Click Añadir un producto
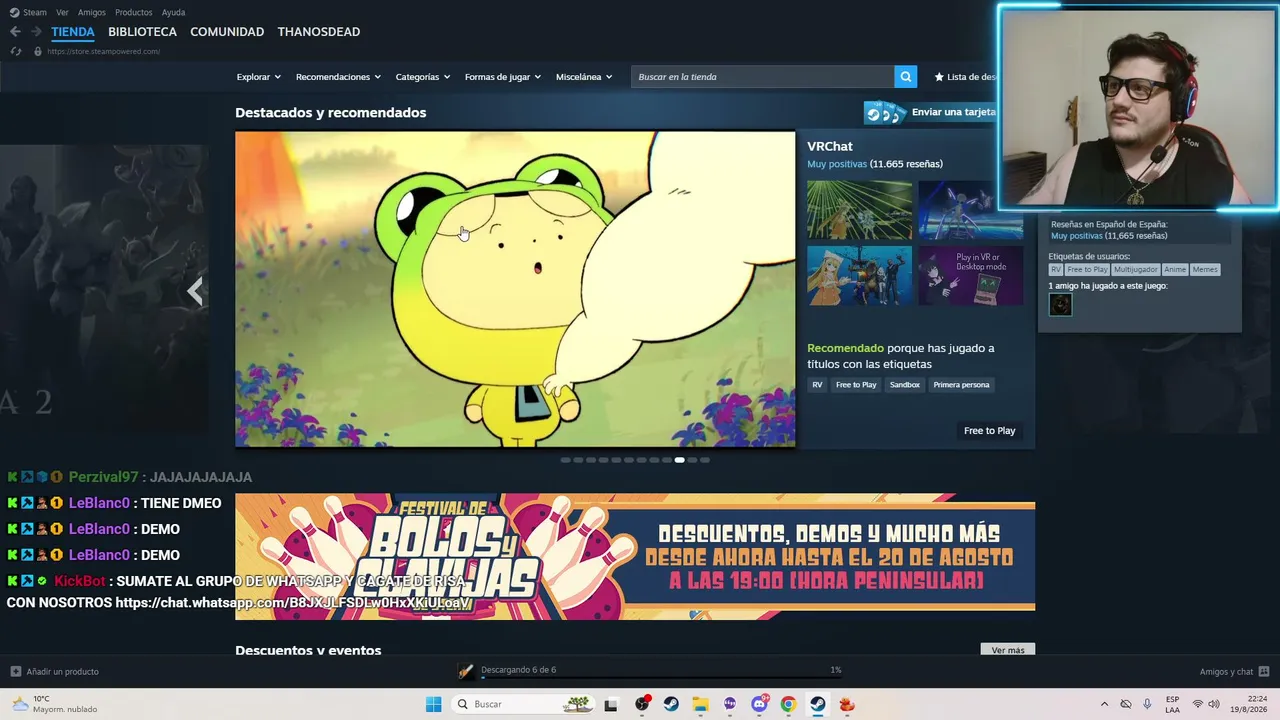1280x720 pixels. [x=55, y=671]
